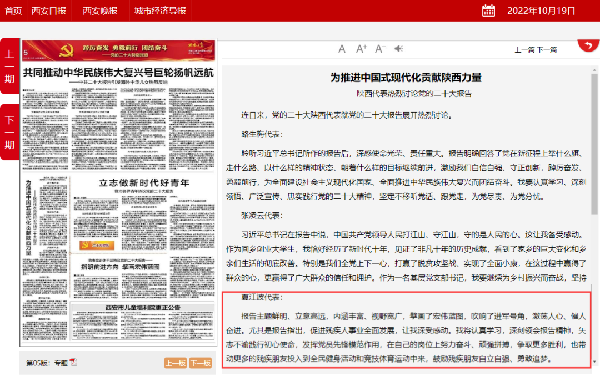This screenshot has height=377, width=600.
Task: Click the date 2022年10月19日
Action: (541, 11)
